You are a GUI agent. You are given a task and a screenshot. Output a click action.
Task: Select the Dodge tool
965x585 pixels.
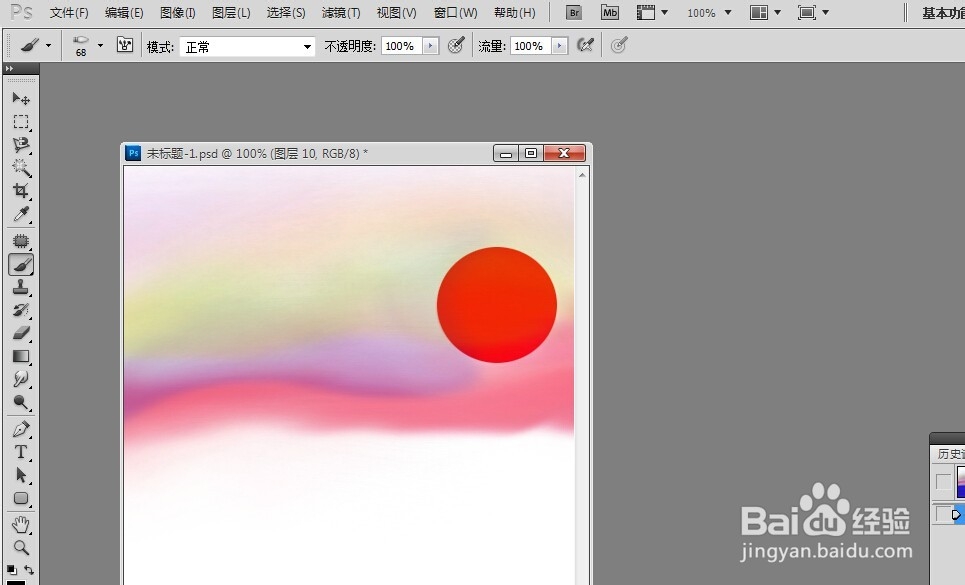tap(21, 402)
